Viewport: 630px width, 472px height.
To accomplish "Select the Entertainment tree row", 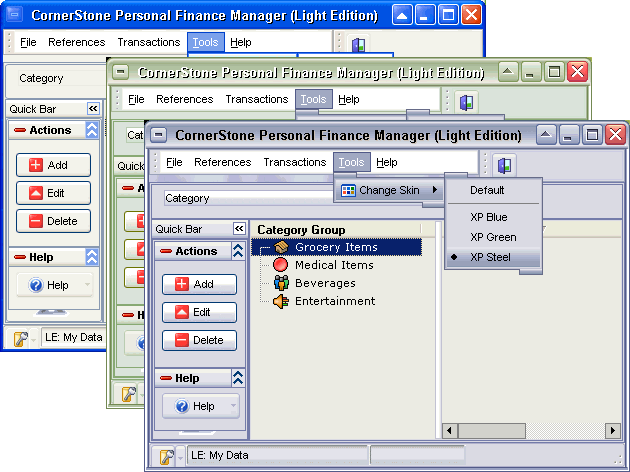I will pos(335,301).
